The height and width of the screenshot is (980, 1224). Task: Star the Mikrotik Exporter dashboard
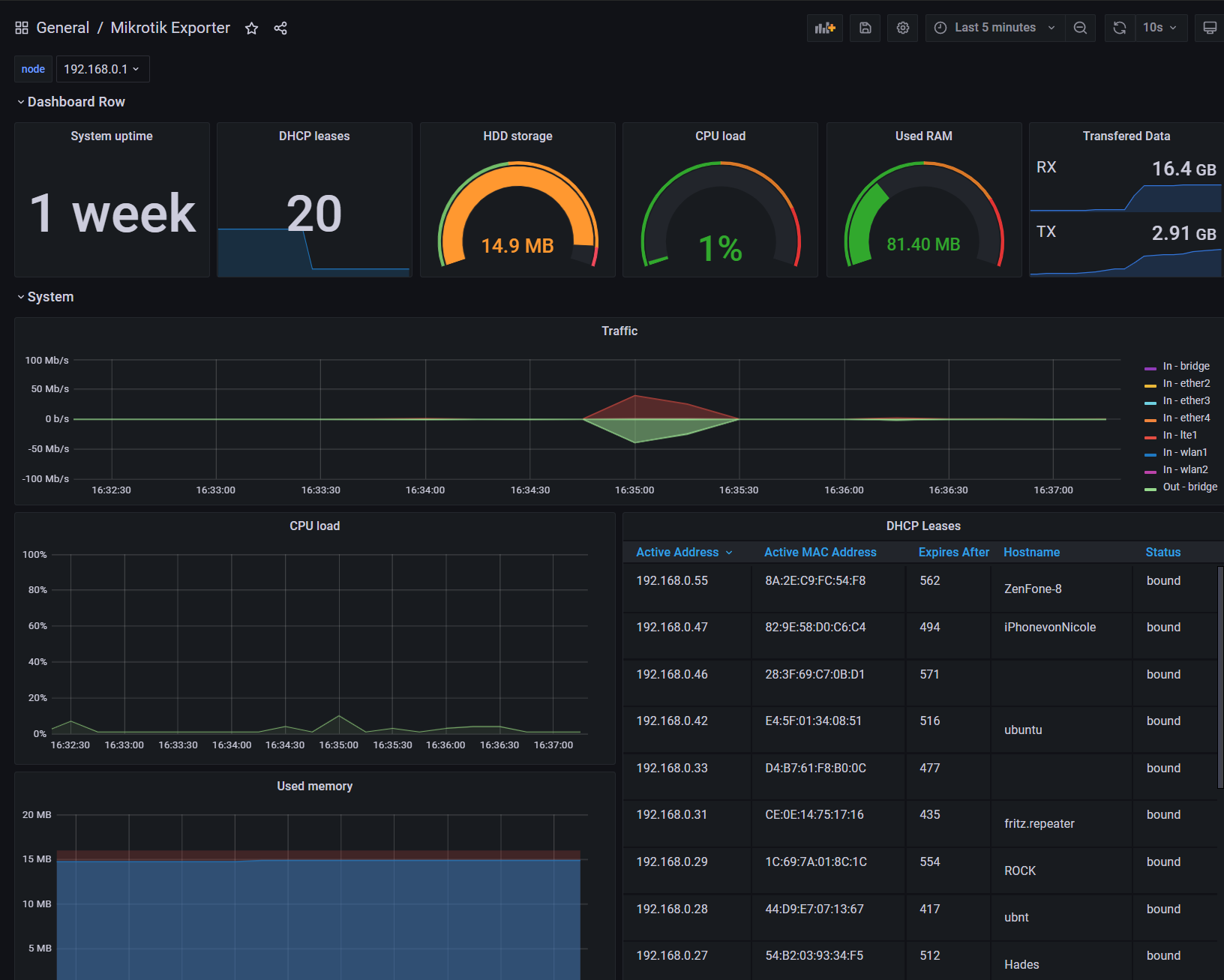pos(251,28)
